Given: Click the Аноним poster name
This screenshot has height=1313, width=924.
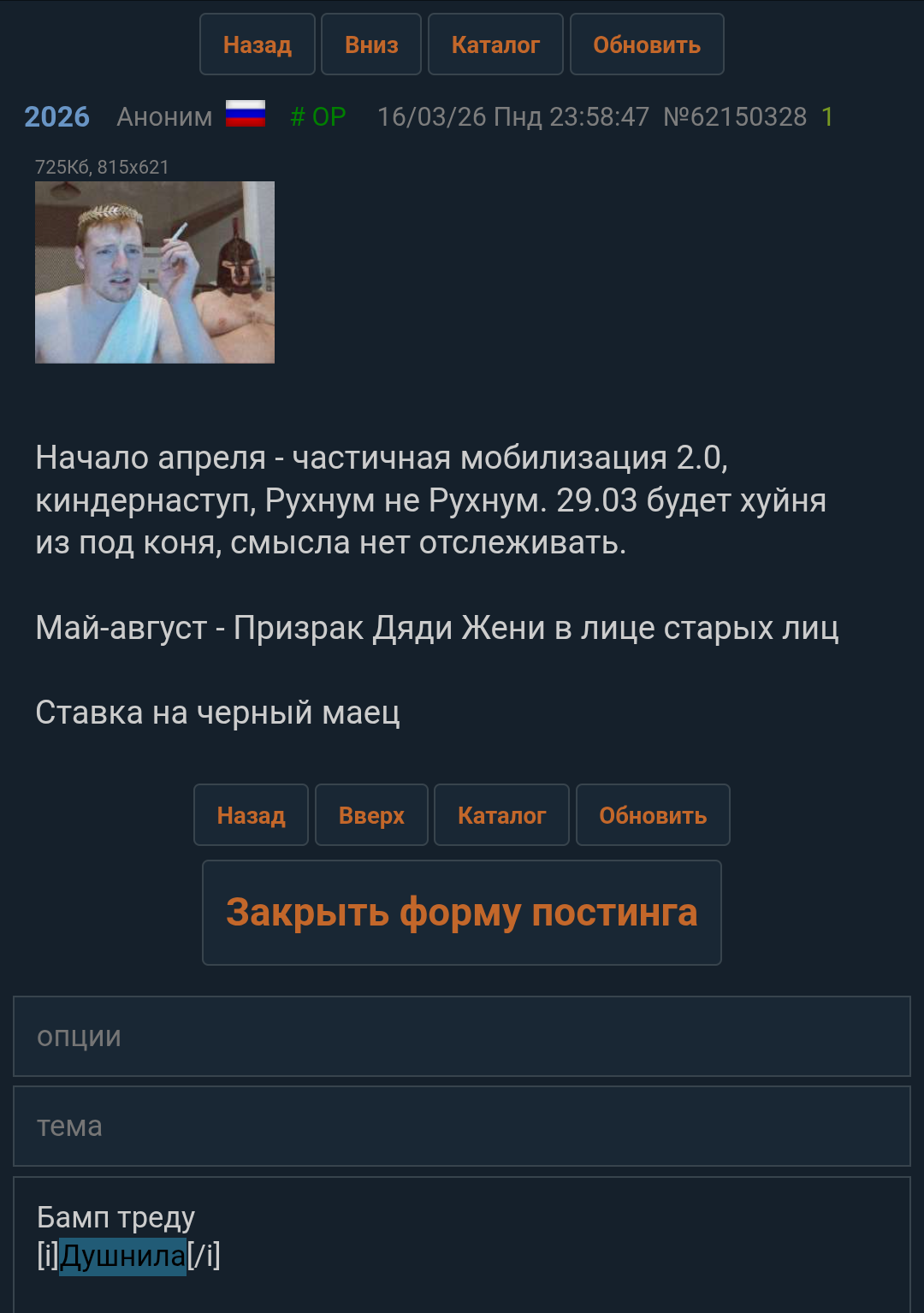Looking at the screenshot, I should coord(164,116).
